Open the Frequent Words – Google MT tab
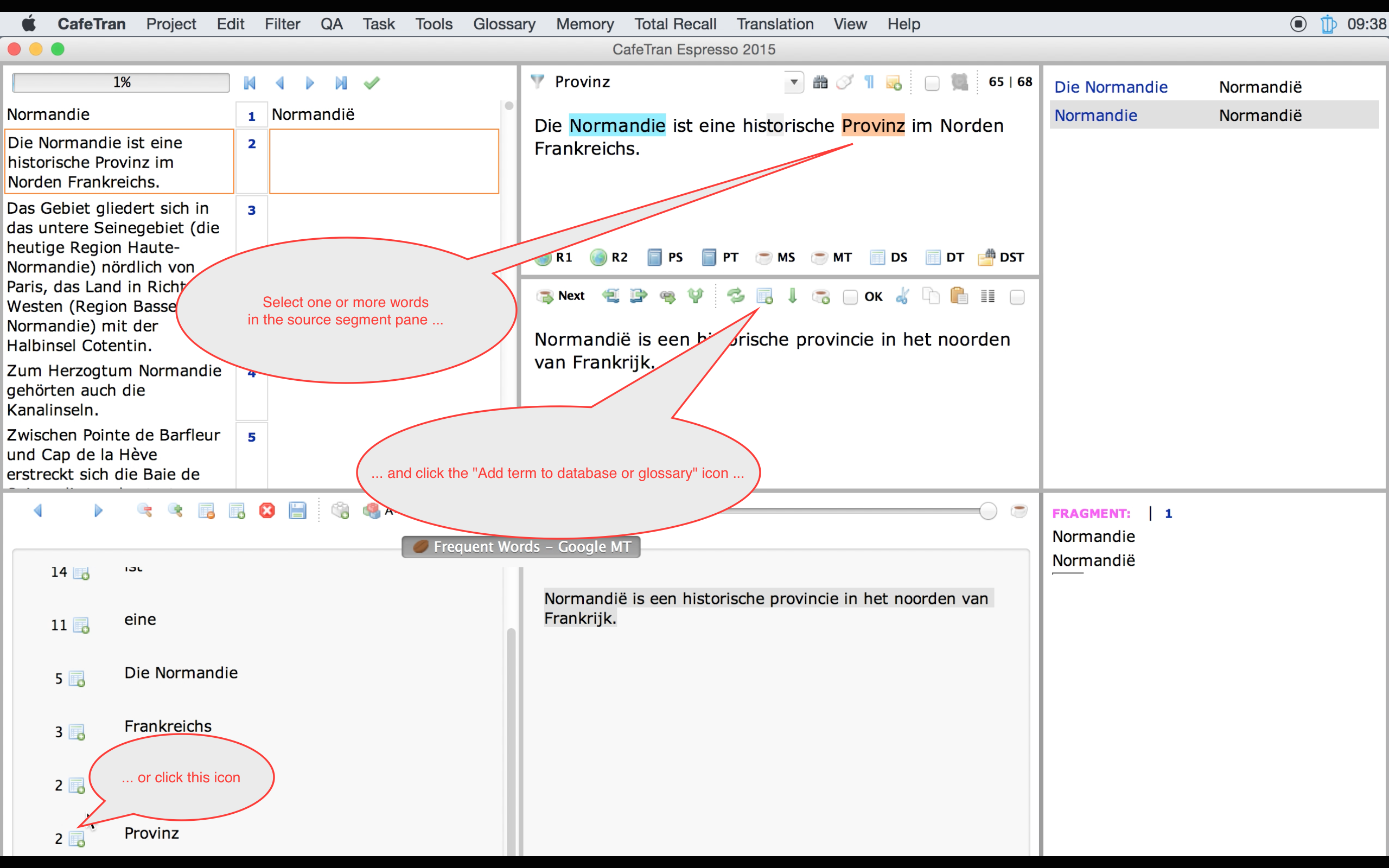This screenshot has height=868, width=1389. click(x=520, y=546)
